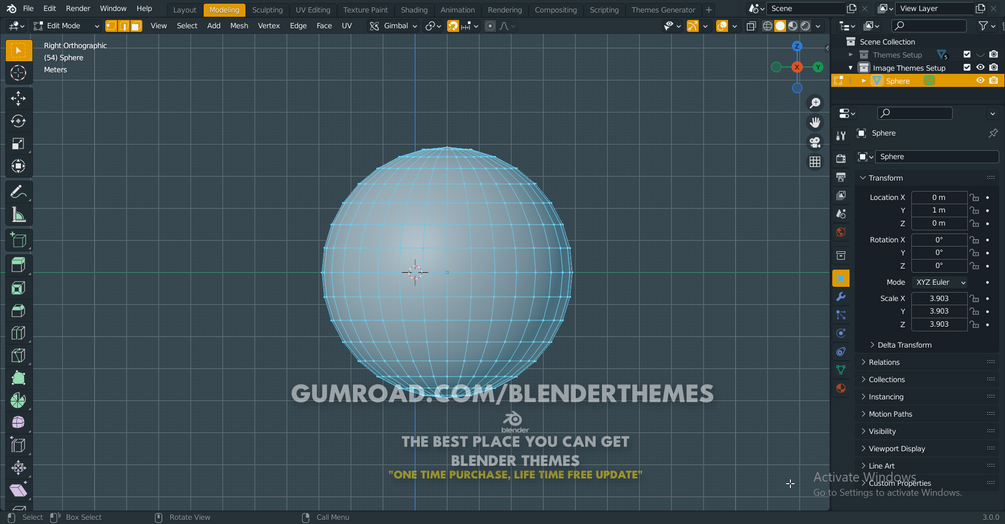The height and width of the screenshot is (524, 1005).
Task: Collapse Image Themes Setup collection
Action: [851, 68]
